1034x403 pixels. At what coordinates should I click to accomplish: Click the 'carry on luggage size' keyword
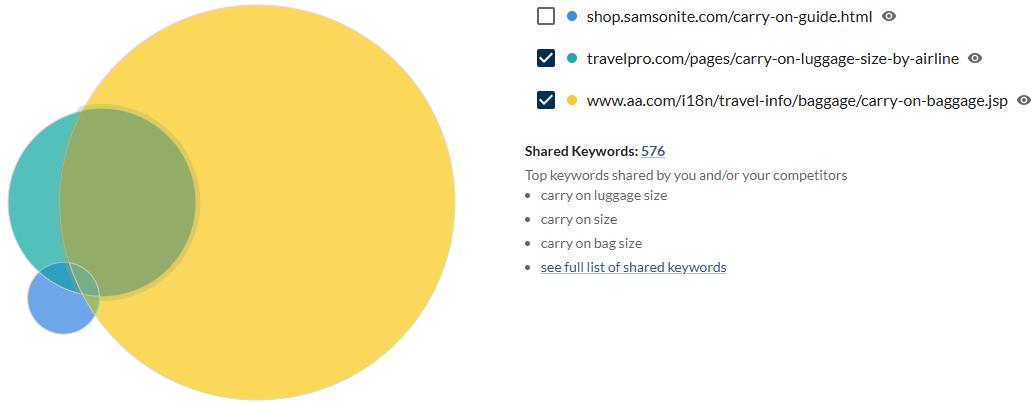pyautogui.click(x=604, y=195)
